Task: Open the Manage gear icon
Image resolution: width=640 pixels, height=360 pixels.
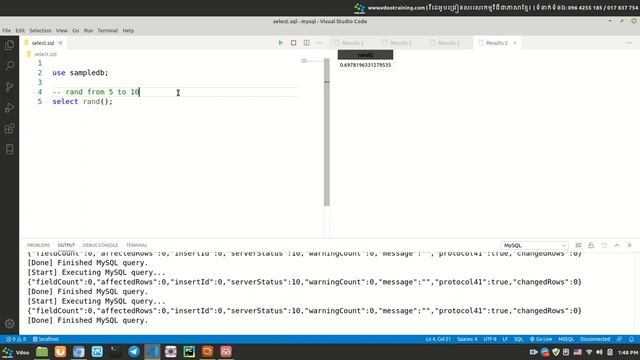Action: (9, 324)
